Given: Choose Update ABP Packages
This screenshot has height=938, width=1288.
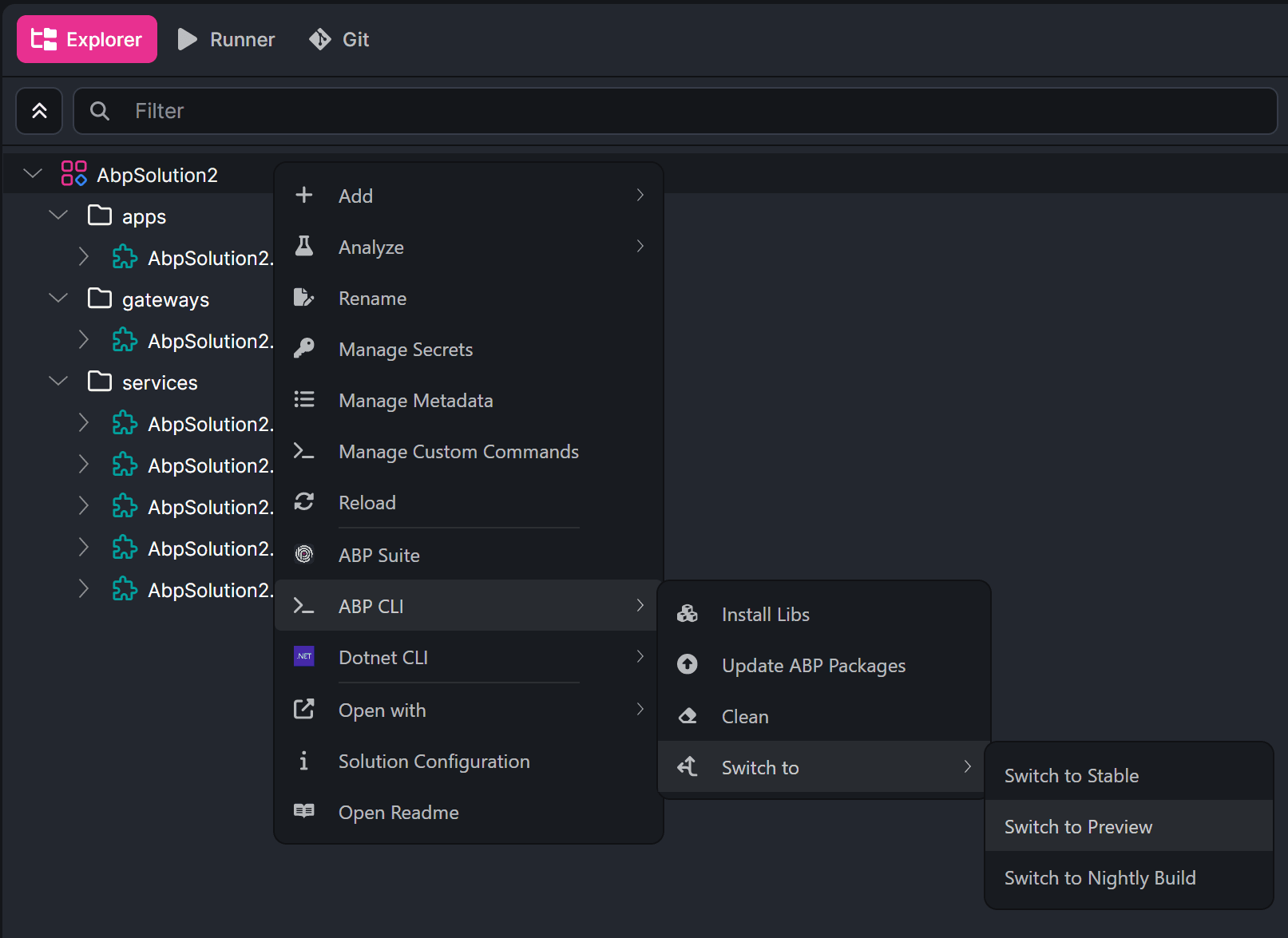Looking at the screenshot, I should (x=824, y=665).
